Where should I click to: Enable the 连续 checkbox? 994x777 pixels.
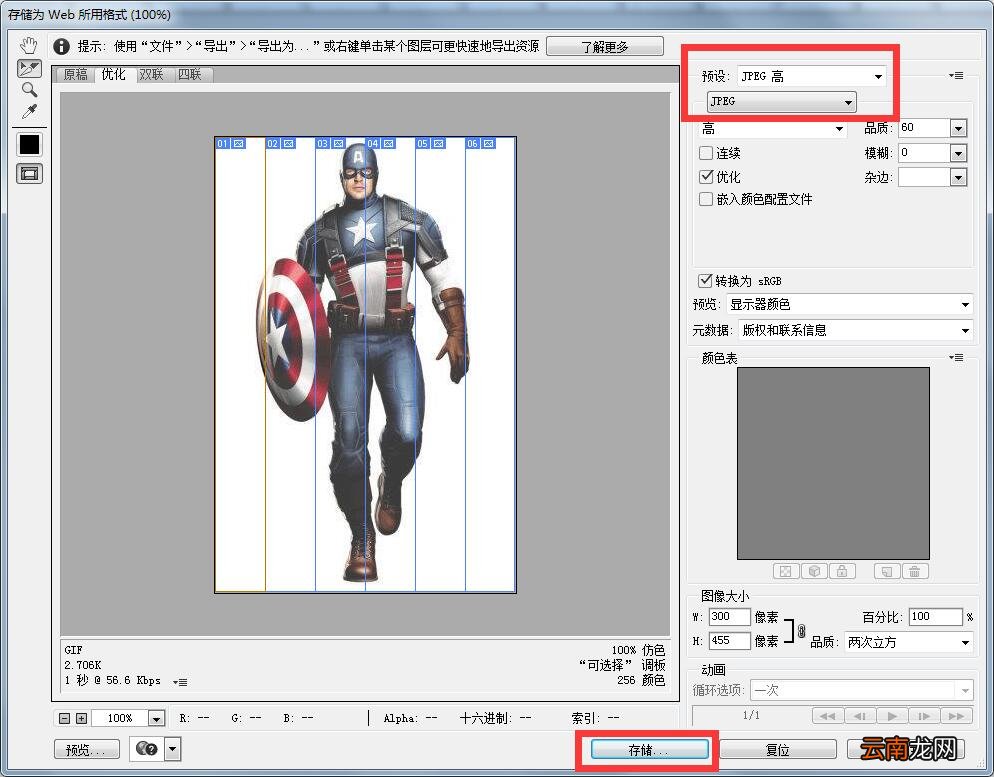pos(706,153)
